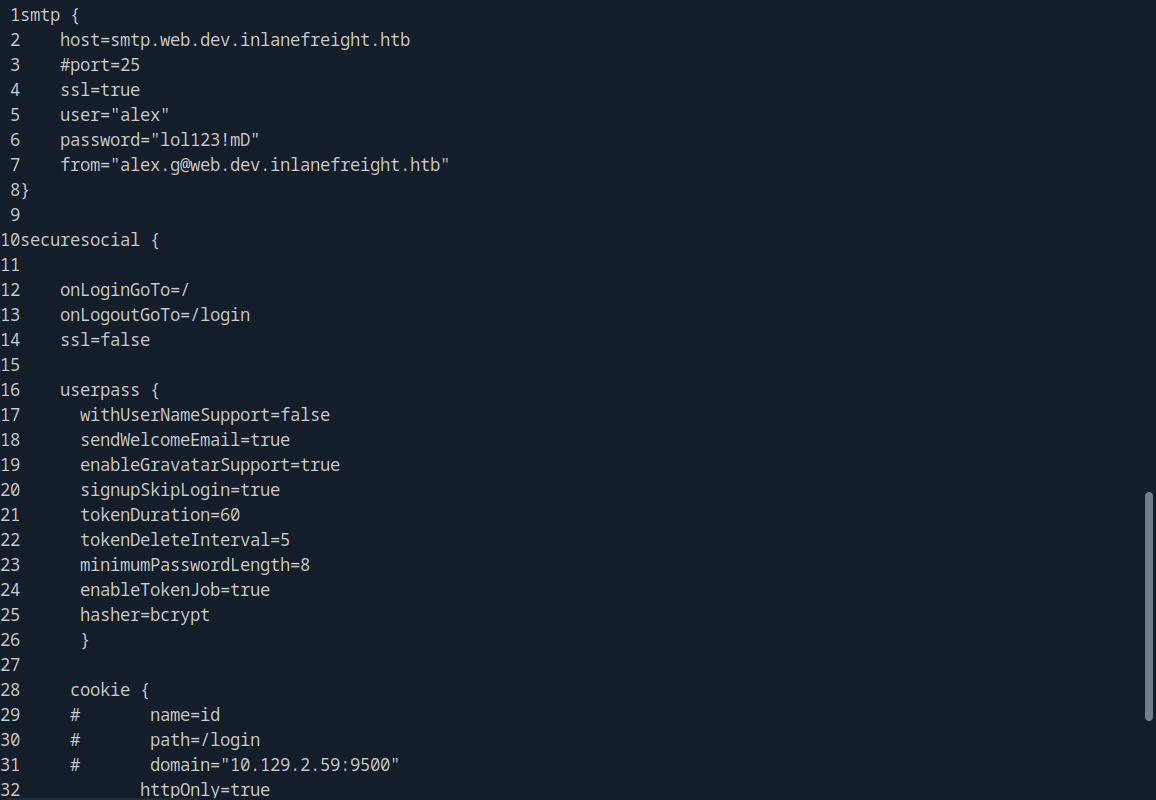Click the 'cookie {' block header
Image resolution: width=1156 pixels, height=800 pixels.
tap(109, 690)
